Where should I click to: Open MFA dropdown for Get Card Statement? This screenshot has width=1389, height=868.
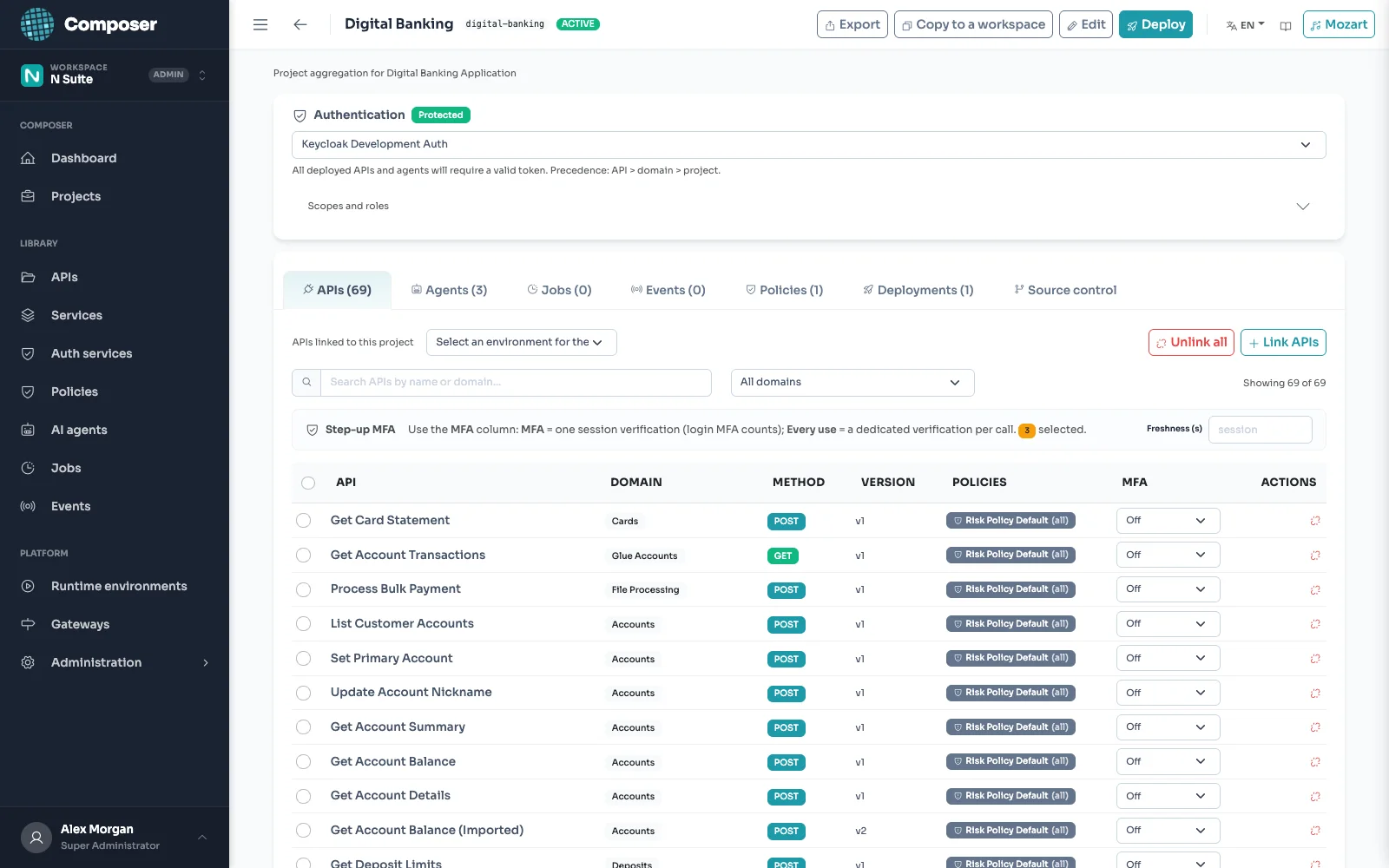[1168, 521]
